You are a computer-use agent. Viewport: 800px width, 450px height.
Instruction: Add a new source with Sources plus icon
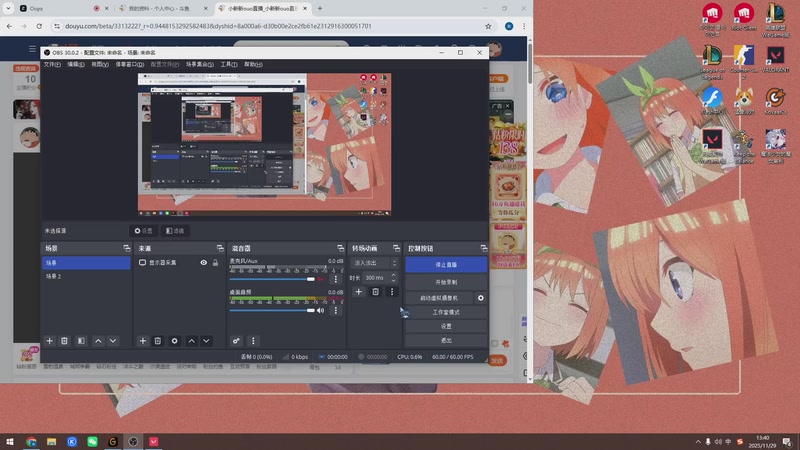click(x=143, y=341)
